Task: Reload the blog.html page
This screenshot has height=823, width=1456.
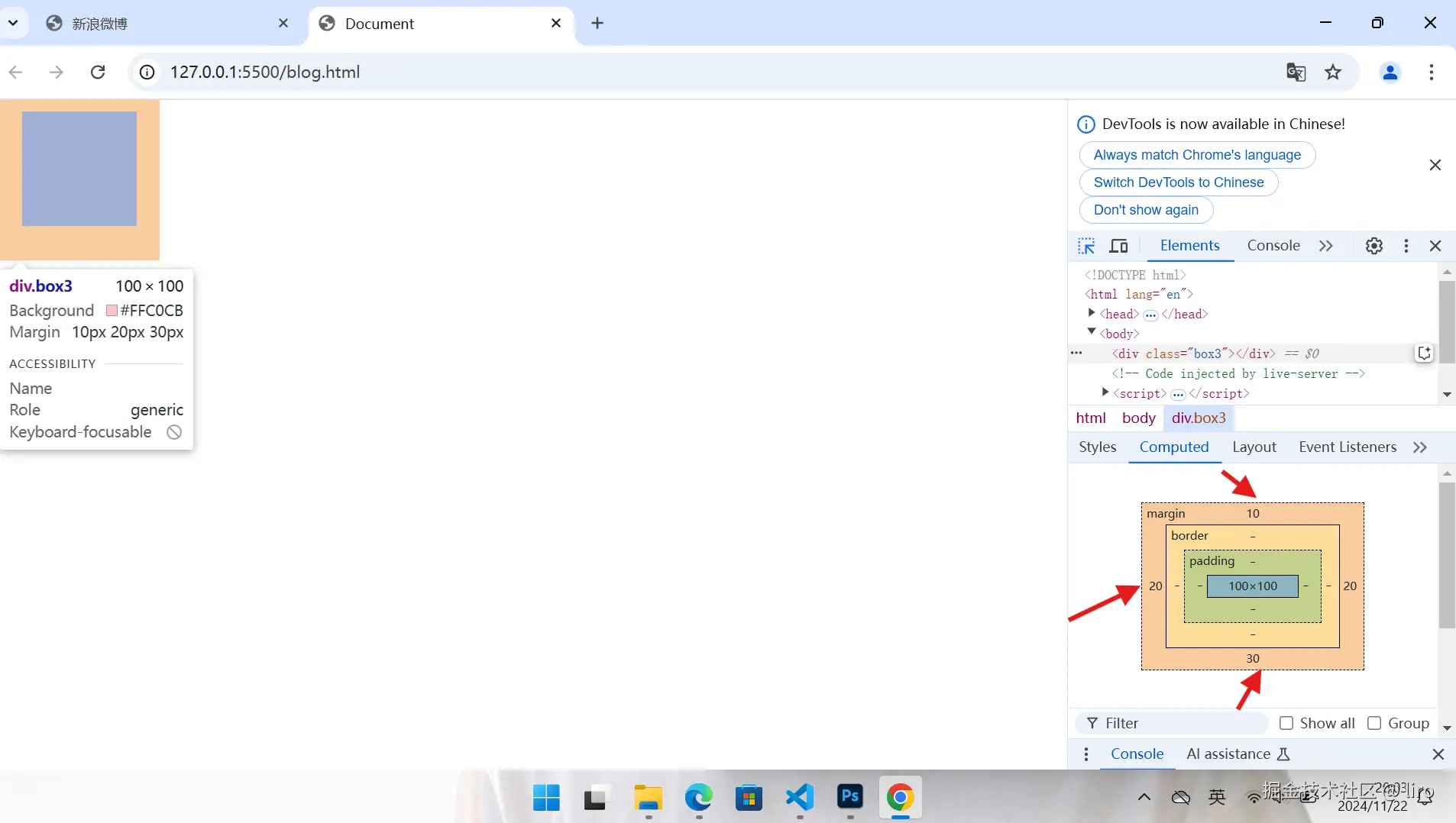Action: (98, 72)
